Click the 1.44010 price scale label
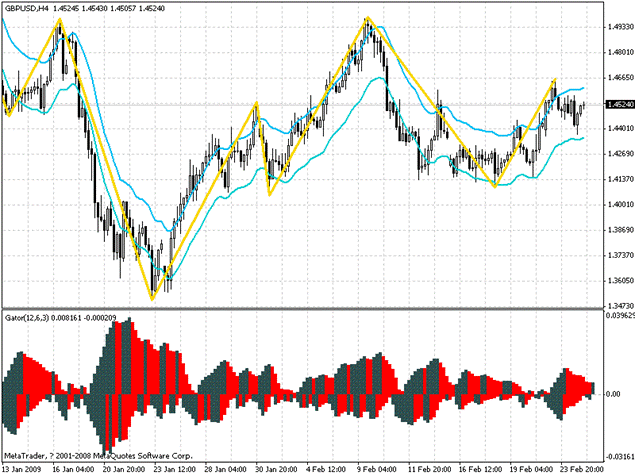Viewport: 635px width, 476px height. 620,128
